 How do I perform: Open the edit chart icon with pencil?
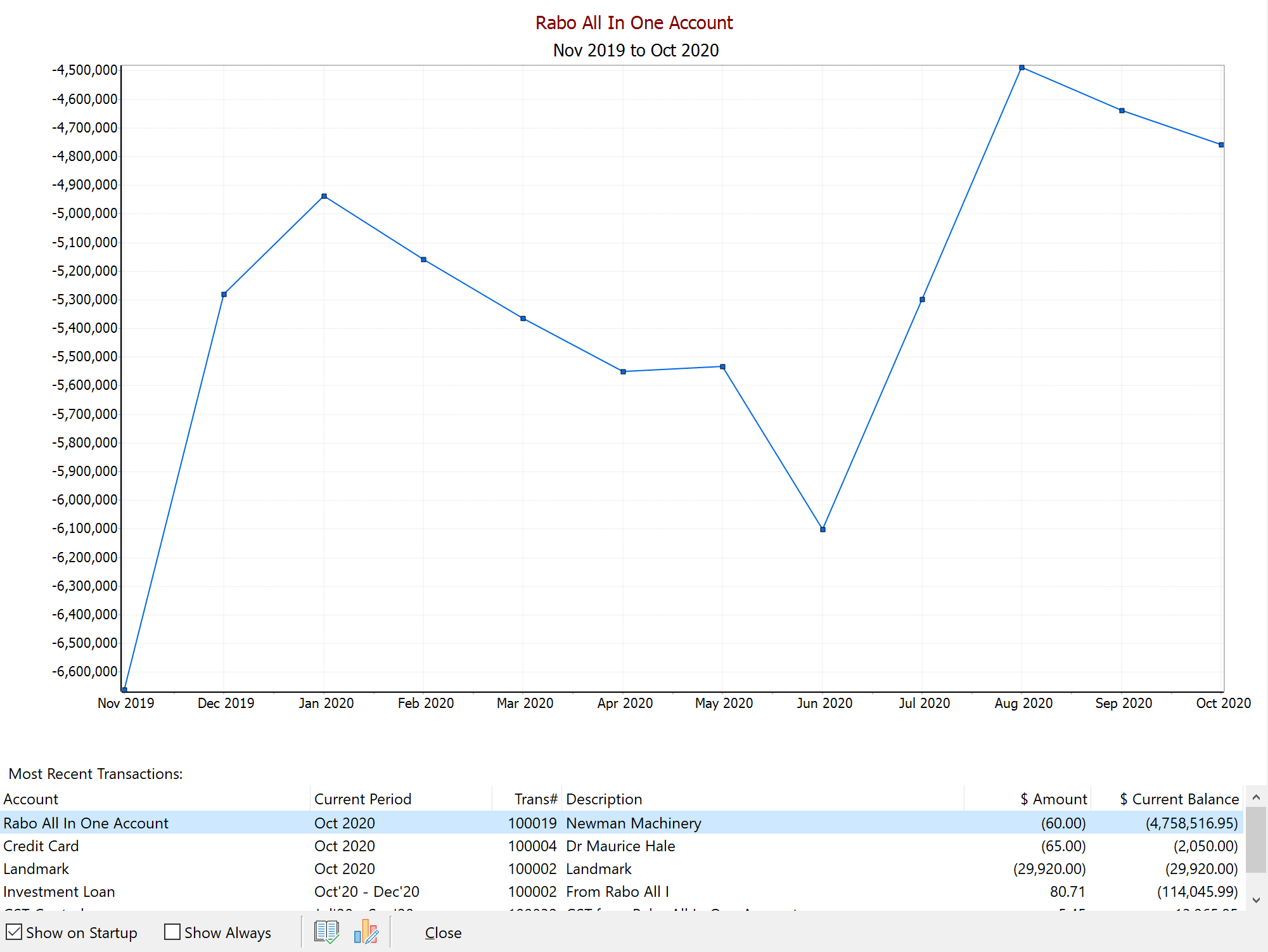(366, 932)
